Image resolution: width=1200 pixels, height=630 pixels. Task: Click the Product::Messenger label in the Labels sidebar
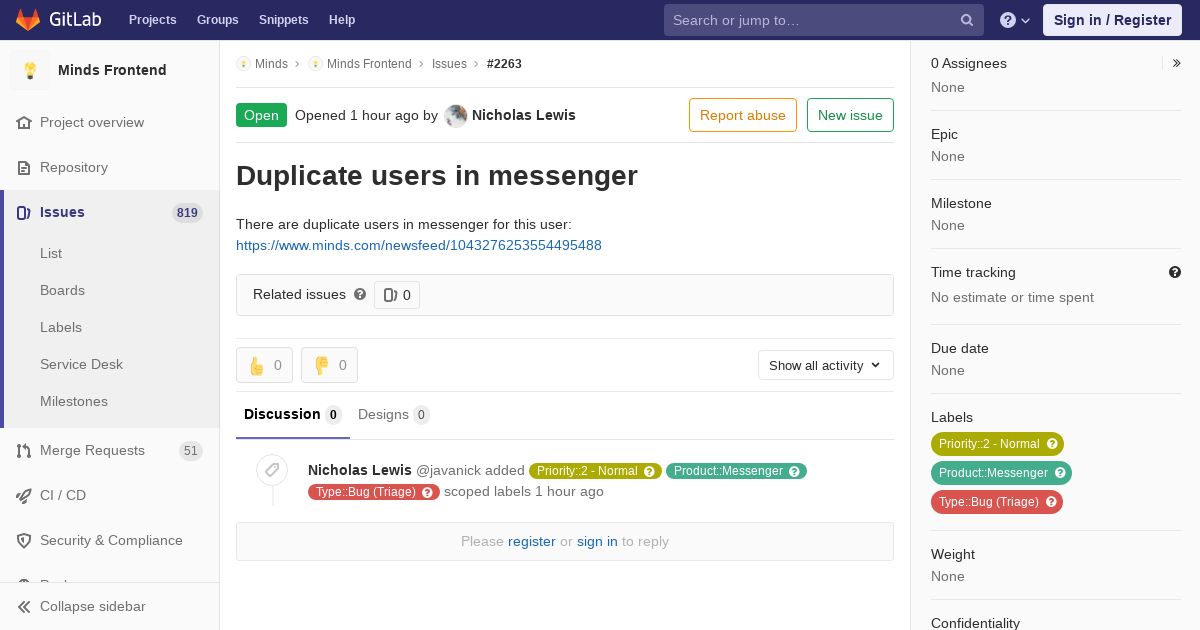[x=1001, y=473]
